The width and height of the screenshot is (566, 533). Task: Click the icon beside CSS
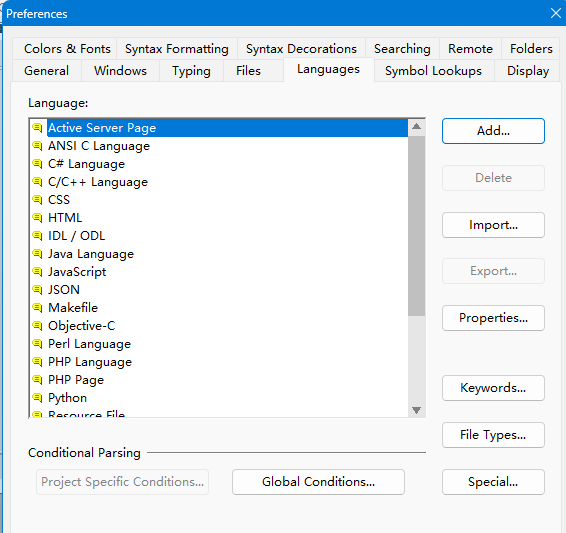(37, 200)
